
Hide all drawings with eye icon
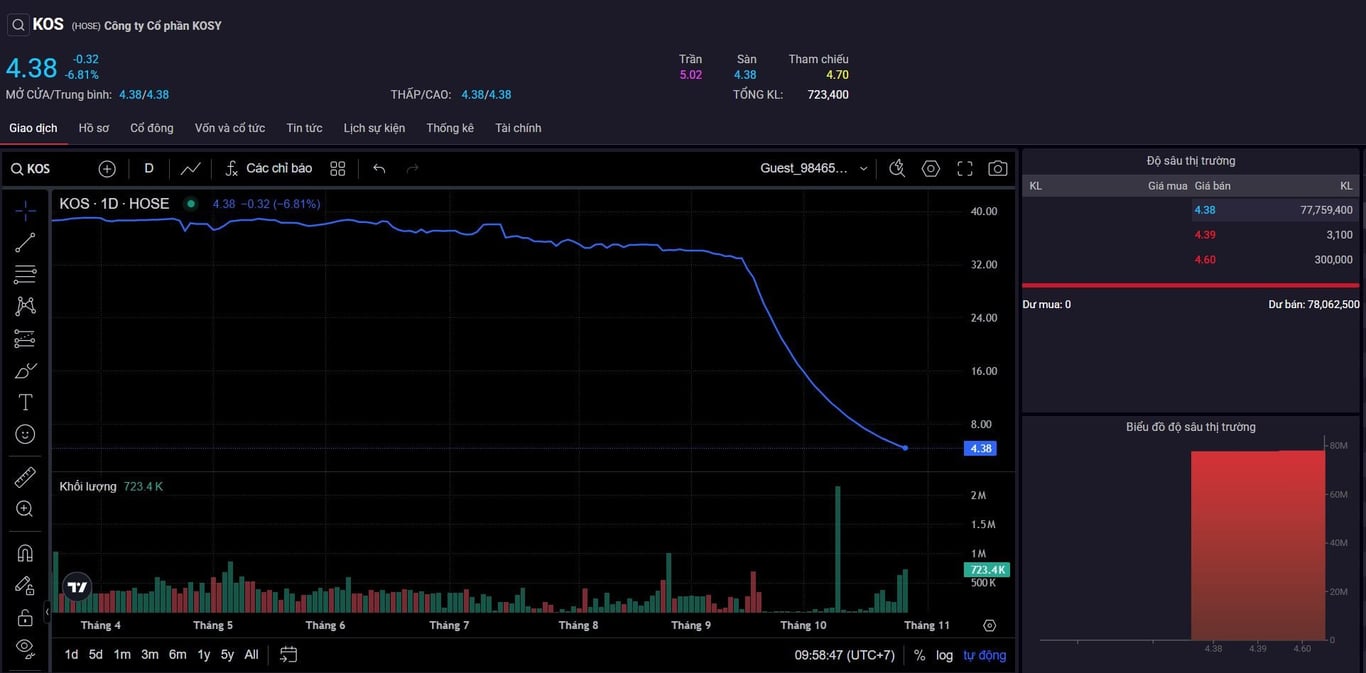[x=25, y=647]
